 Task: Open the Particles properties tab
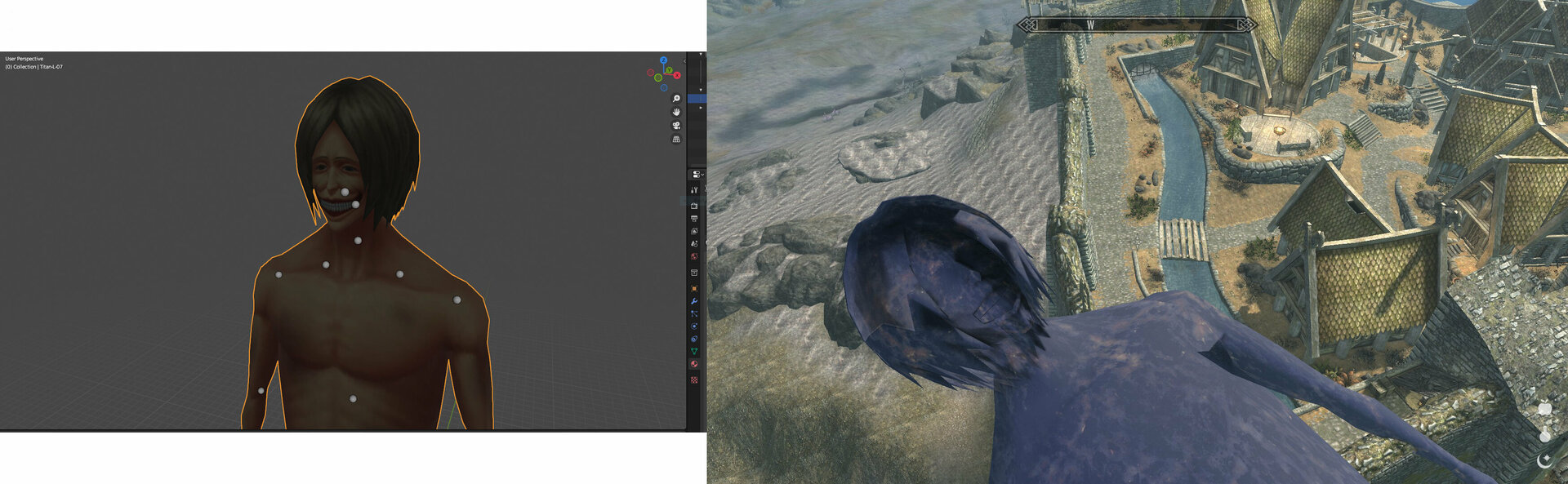(694, 313)
